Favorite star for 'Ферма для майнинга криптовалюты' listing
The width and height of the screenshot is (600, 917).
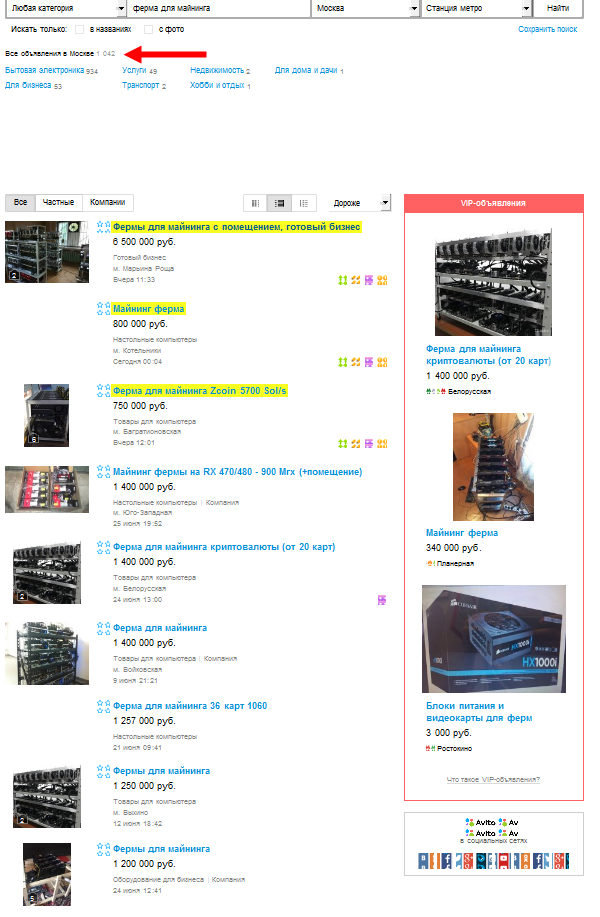pos(103,547)
